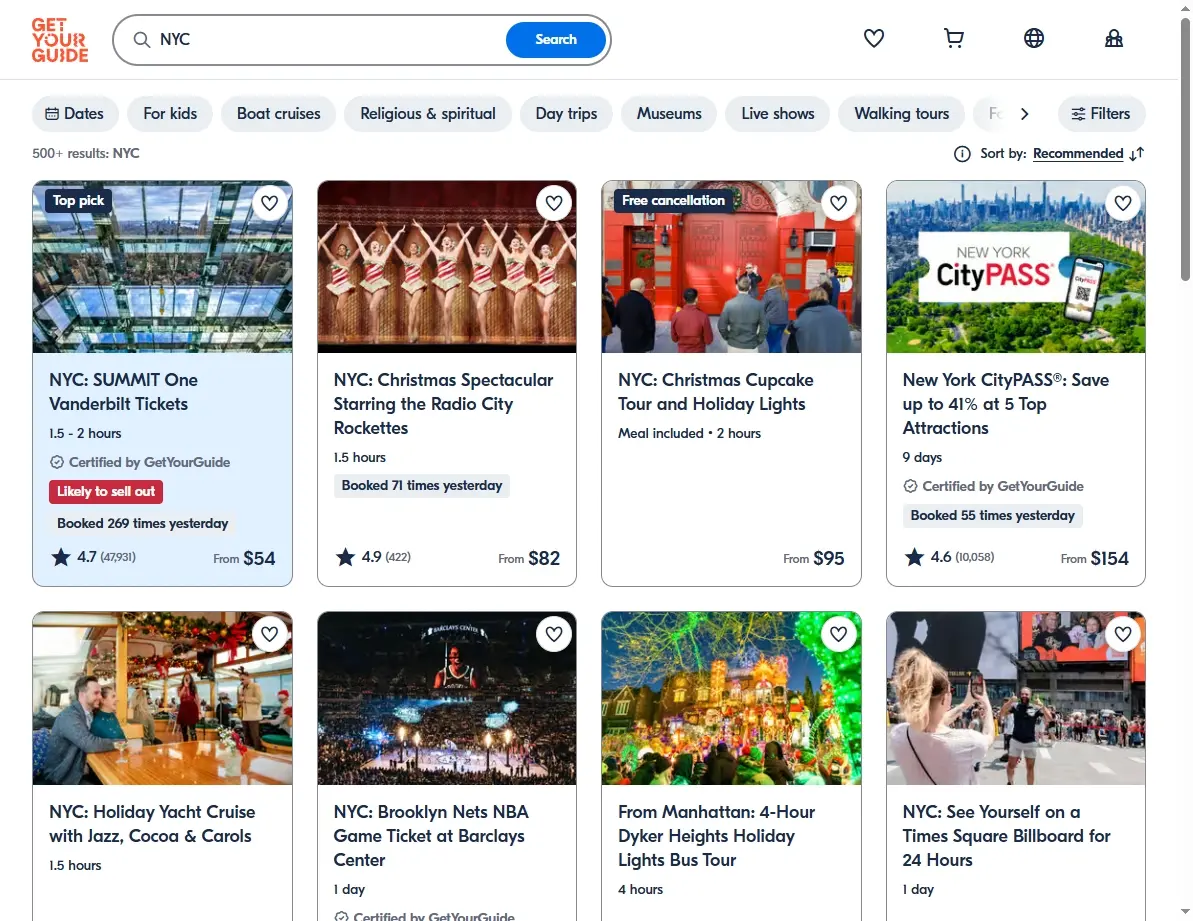Open language and currency globe icon
This screenshot has width=1193, height=921.
(1033, 38)
